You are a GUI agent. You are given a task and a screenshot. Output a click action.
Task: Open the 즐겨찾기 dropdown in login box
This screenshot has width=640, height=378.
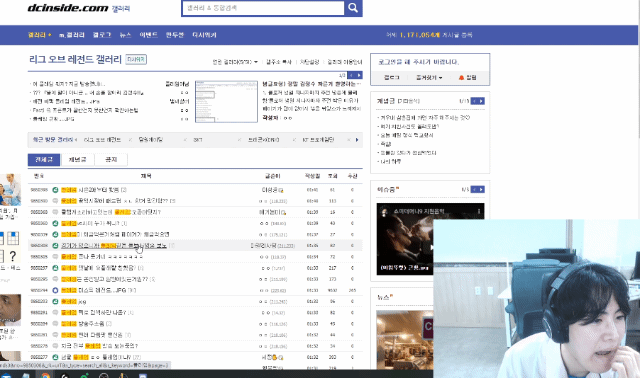(429, 78)
